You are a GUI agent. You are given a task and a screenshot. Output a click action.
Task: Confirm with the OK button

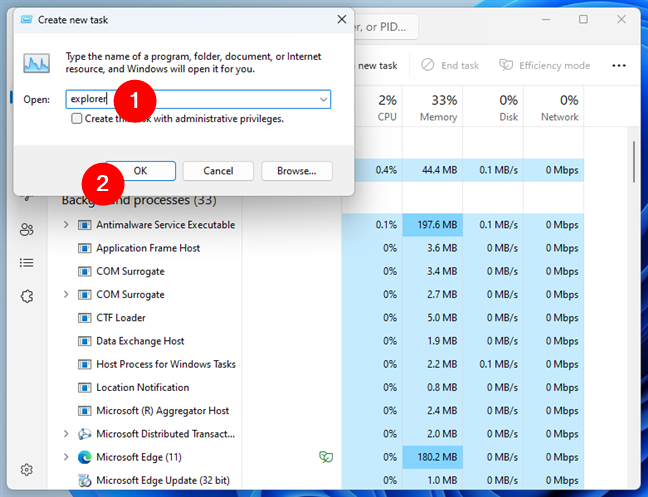pos(141,171)
